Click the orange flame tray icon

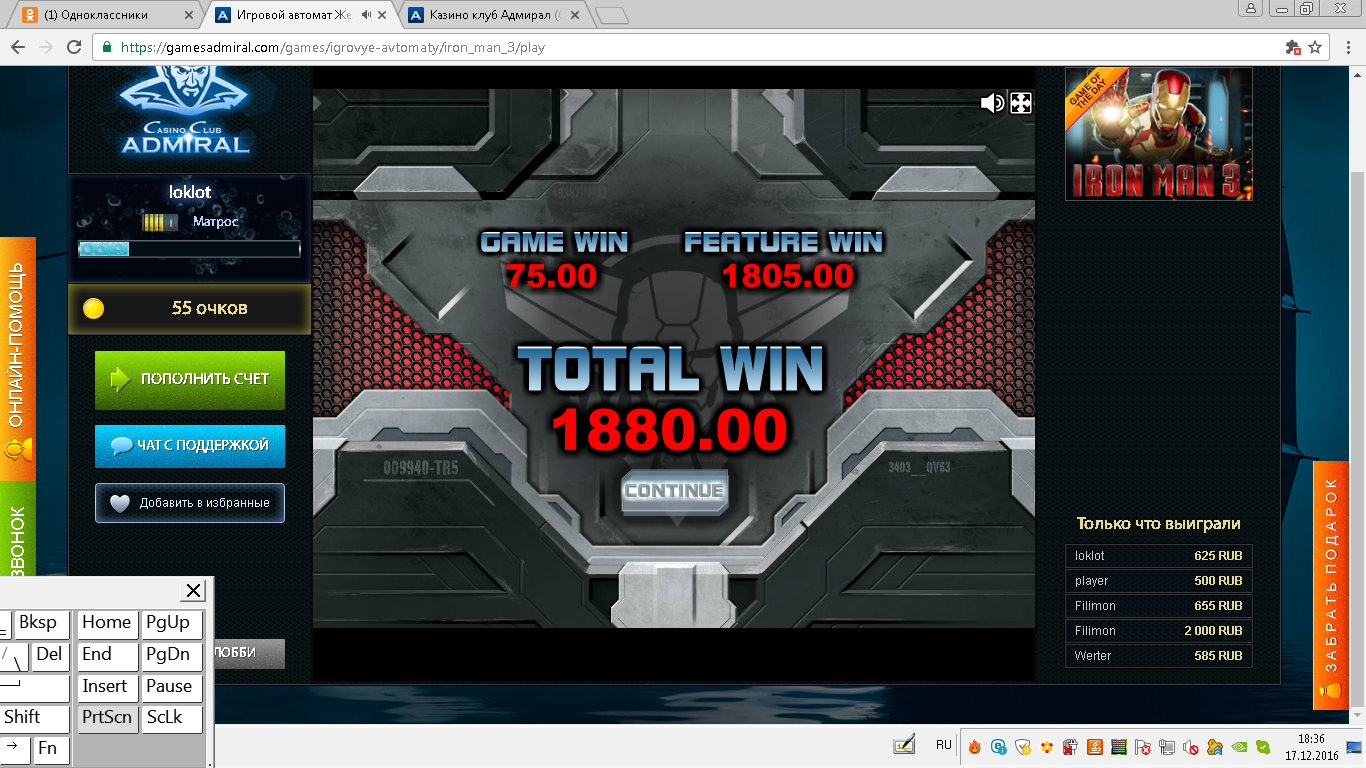point(974,747)
